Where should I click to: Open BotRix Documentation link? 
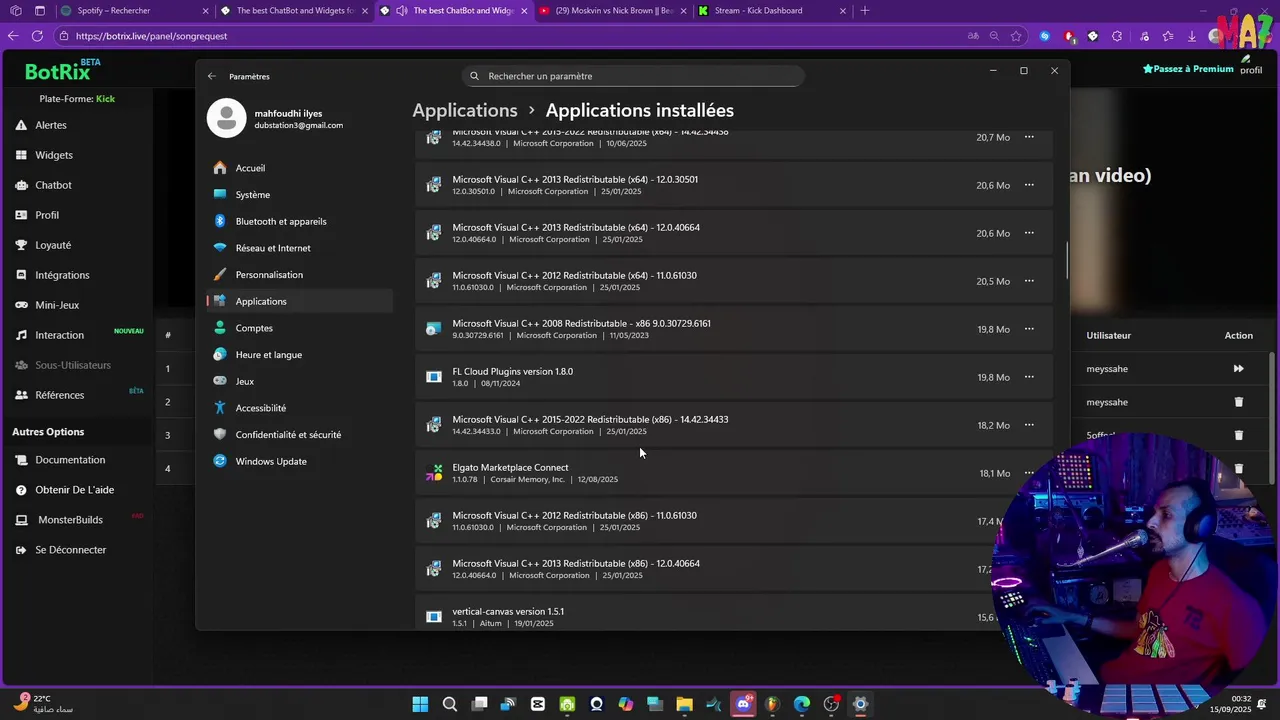pyautogui.click(x=70, y=460)
